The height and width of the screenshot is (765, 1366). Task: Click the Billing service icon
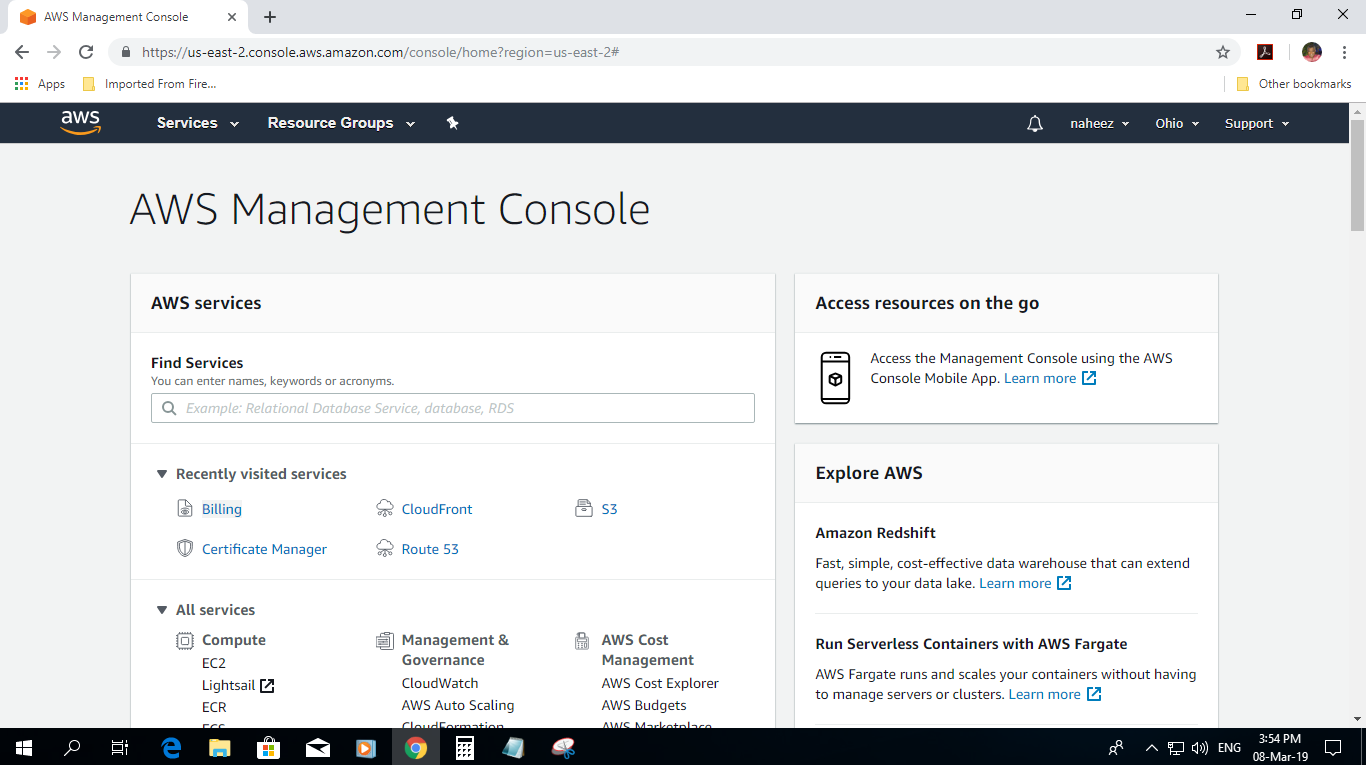184,509
